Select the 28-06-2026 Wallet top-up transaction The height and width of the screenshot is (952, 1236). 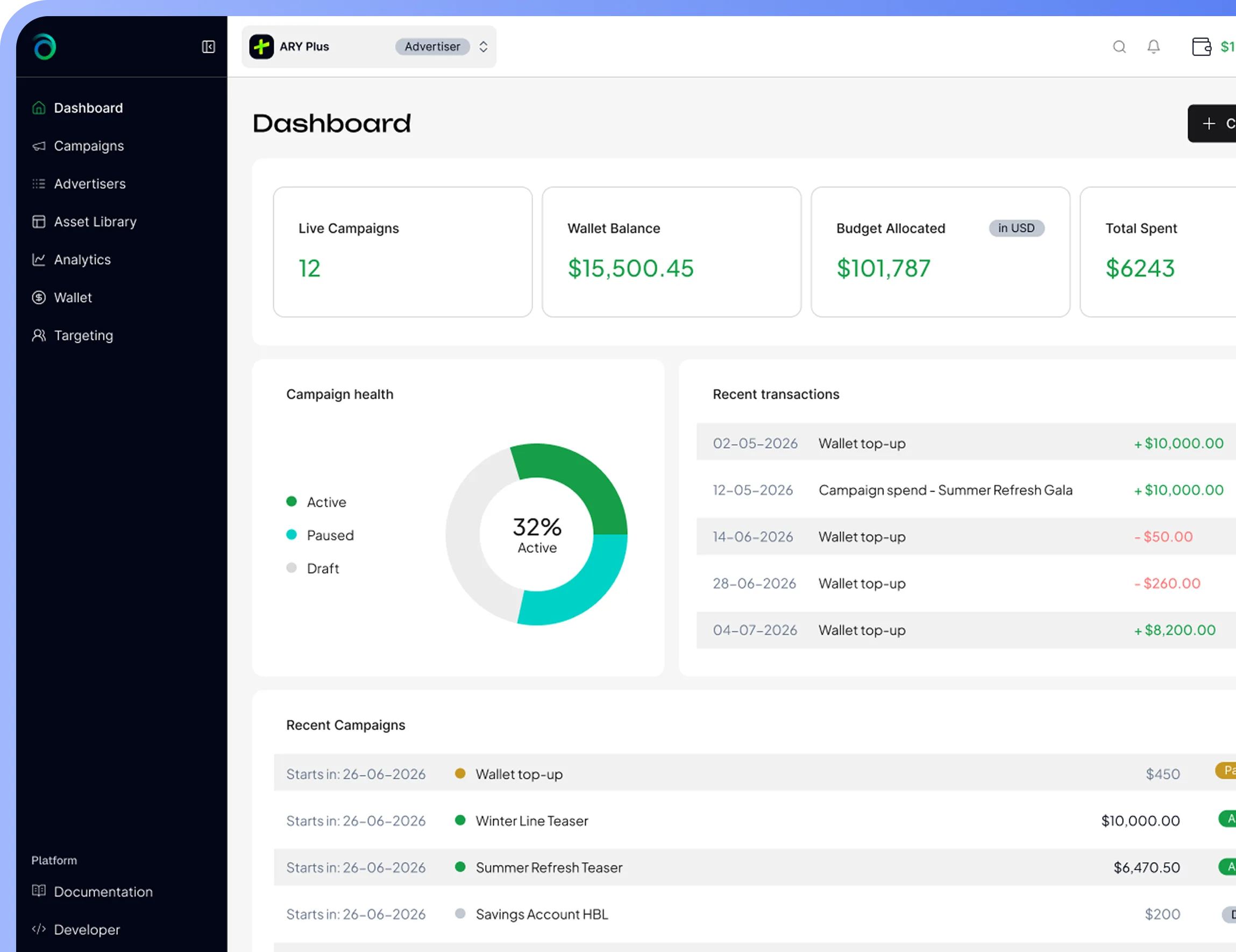coord(966,582)
